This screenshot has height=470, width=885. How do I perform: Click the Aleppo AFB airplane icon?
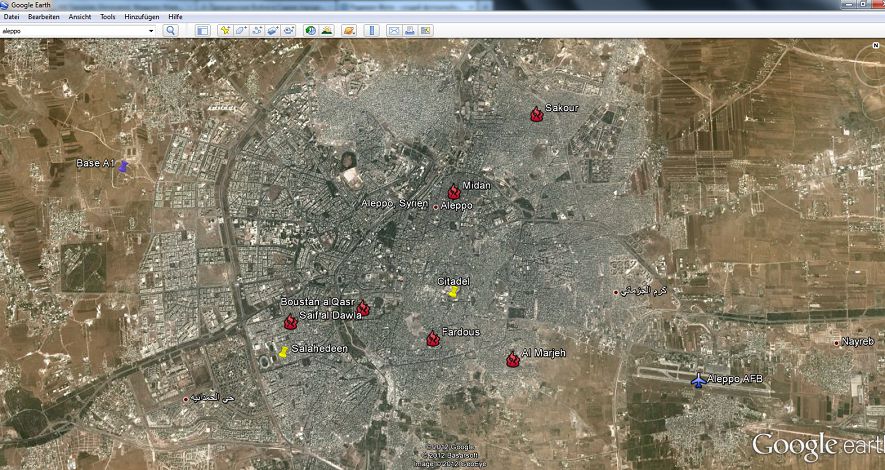tap(699, 380)
